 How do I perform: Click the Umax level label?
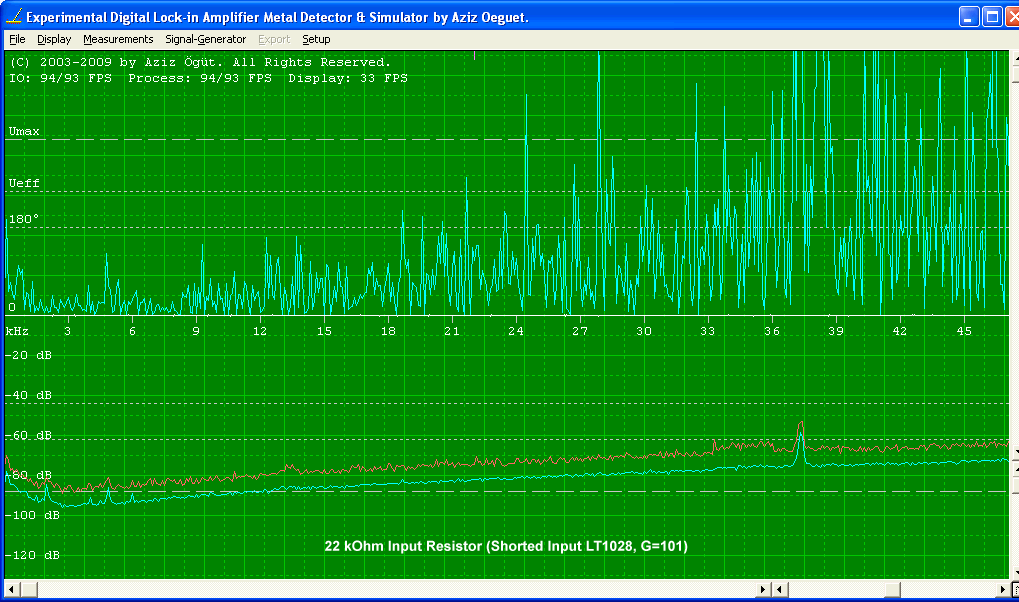click(25, 131)
